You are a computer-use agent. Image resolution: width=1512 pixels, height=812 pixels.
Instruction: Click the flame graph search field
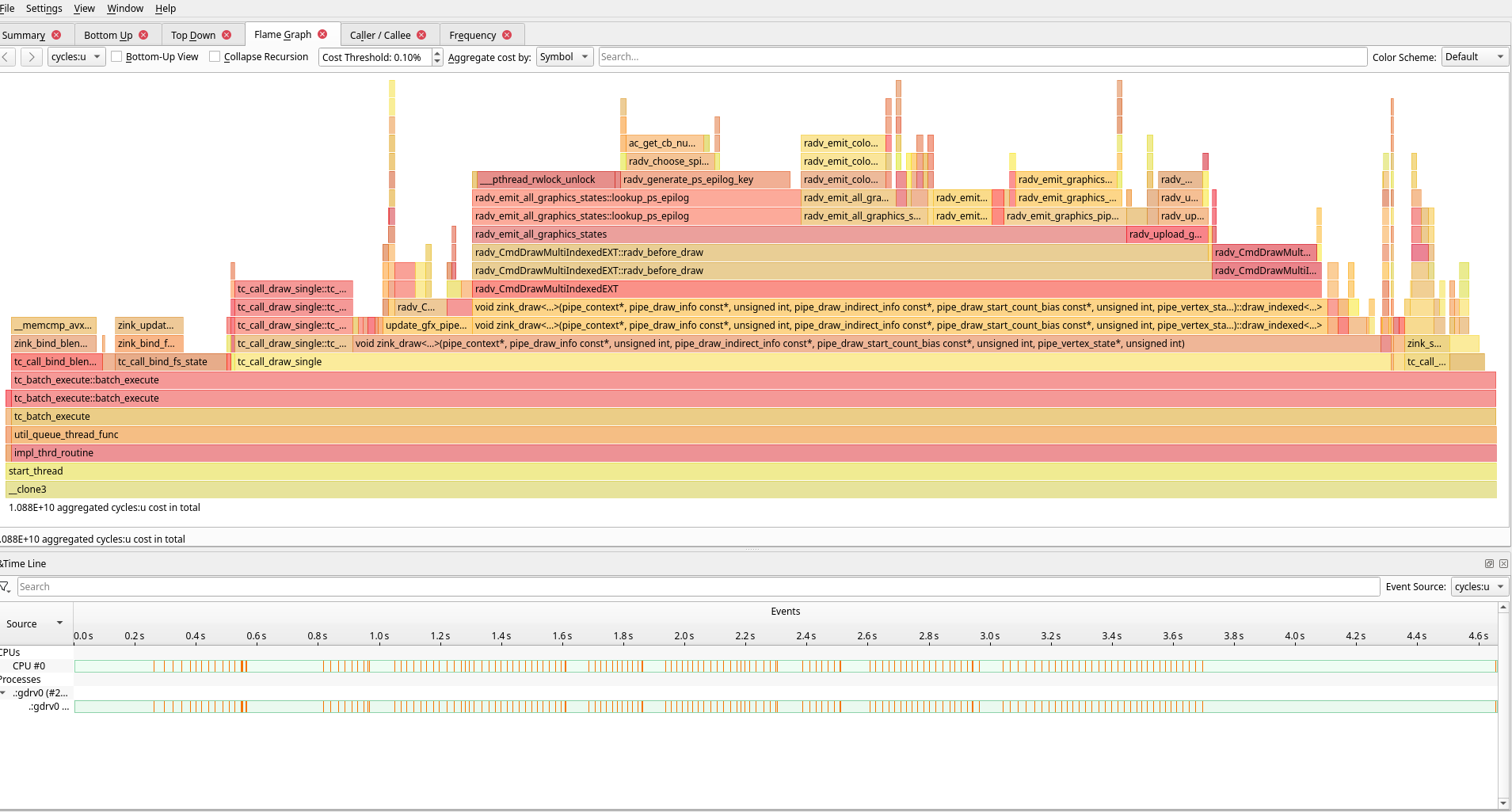pos(982,57)
